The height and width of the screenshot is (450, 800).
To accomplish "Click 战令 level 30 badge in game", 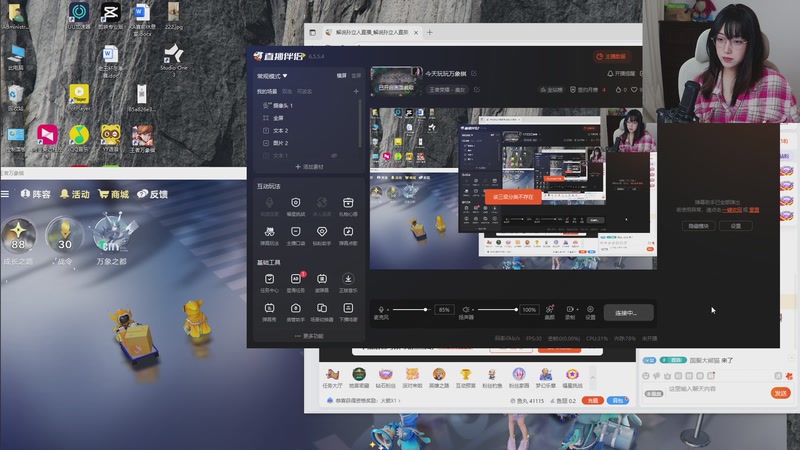I will [65, 235].
